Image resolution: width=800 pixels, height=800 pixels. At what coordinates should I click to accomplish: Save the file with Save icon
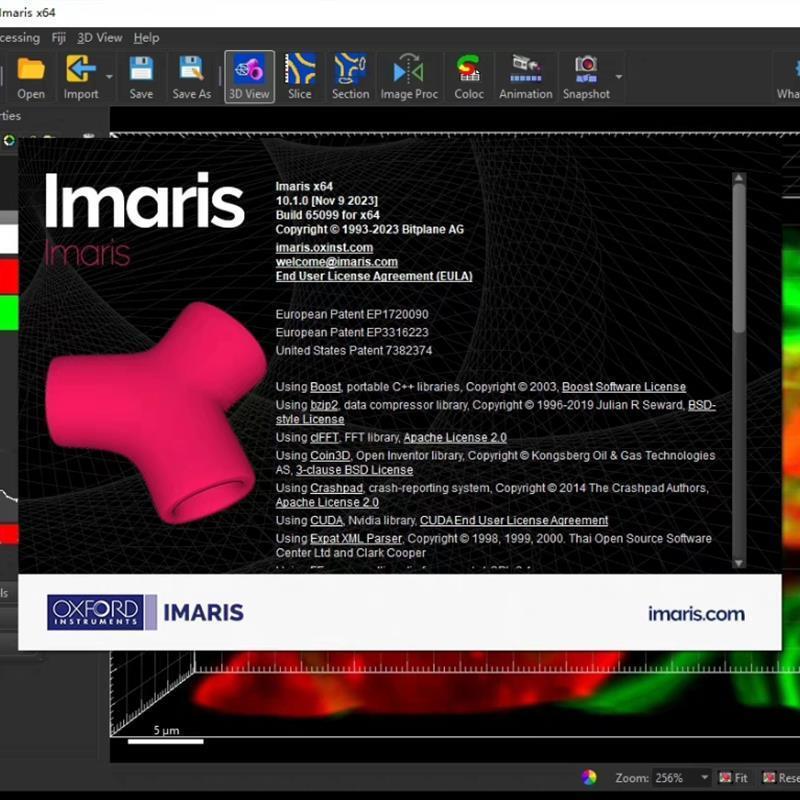[x=141, y=78]
